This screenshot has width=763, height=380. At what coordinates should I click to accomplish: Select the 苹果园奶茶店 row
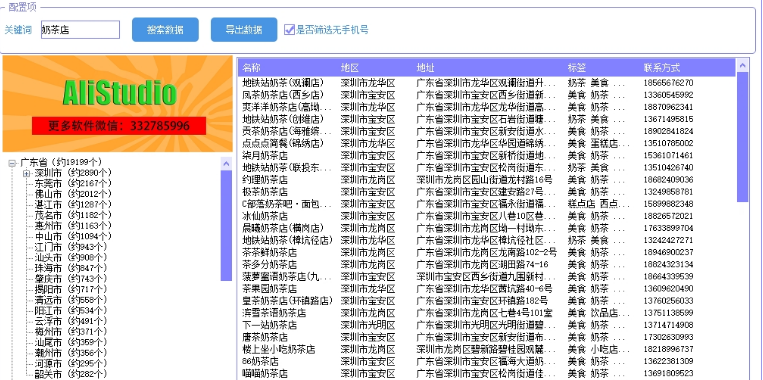pos(487,289)
